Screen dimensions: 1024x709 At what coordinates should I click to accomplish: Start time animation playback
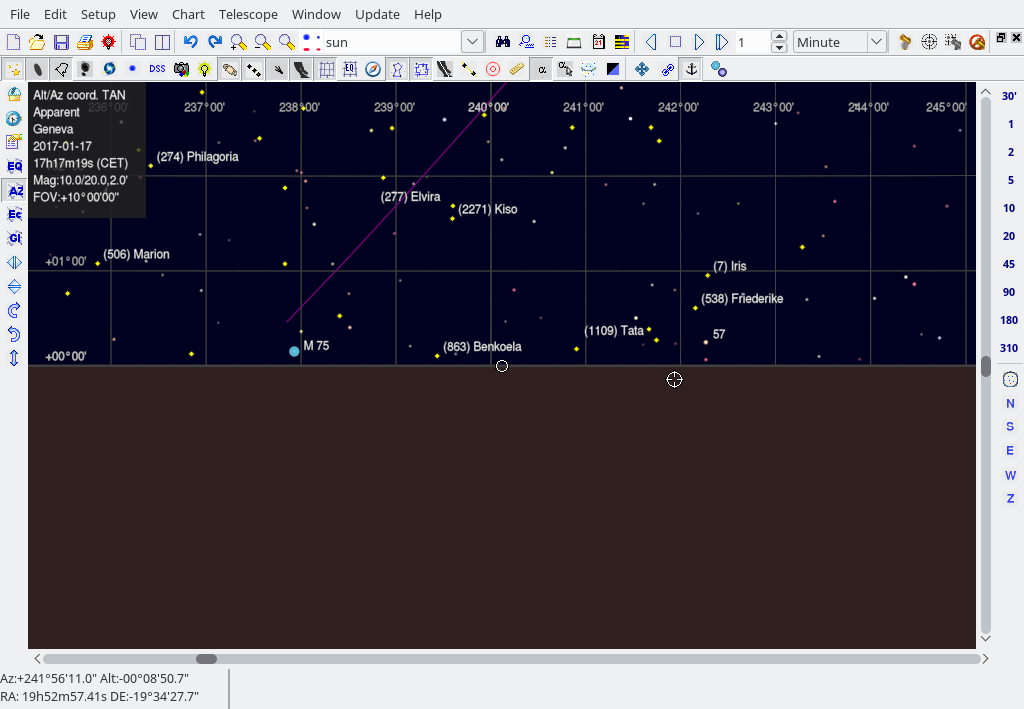[x=722, y=42]
